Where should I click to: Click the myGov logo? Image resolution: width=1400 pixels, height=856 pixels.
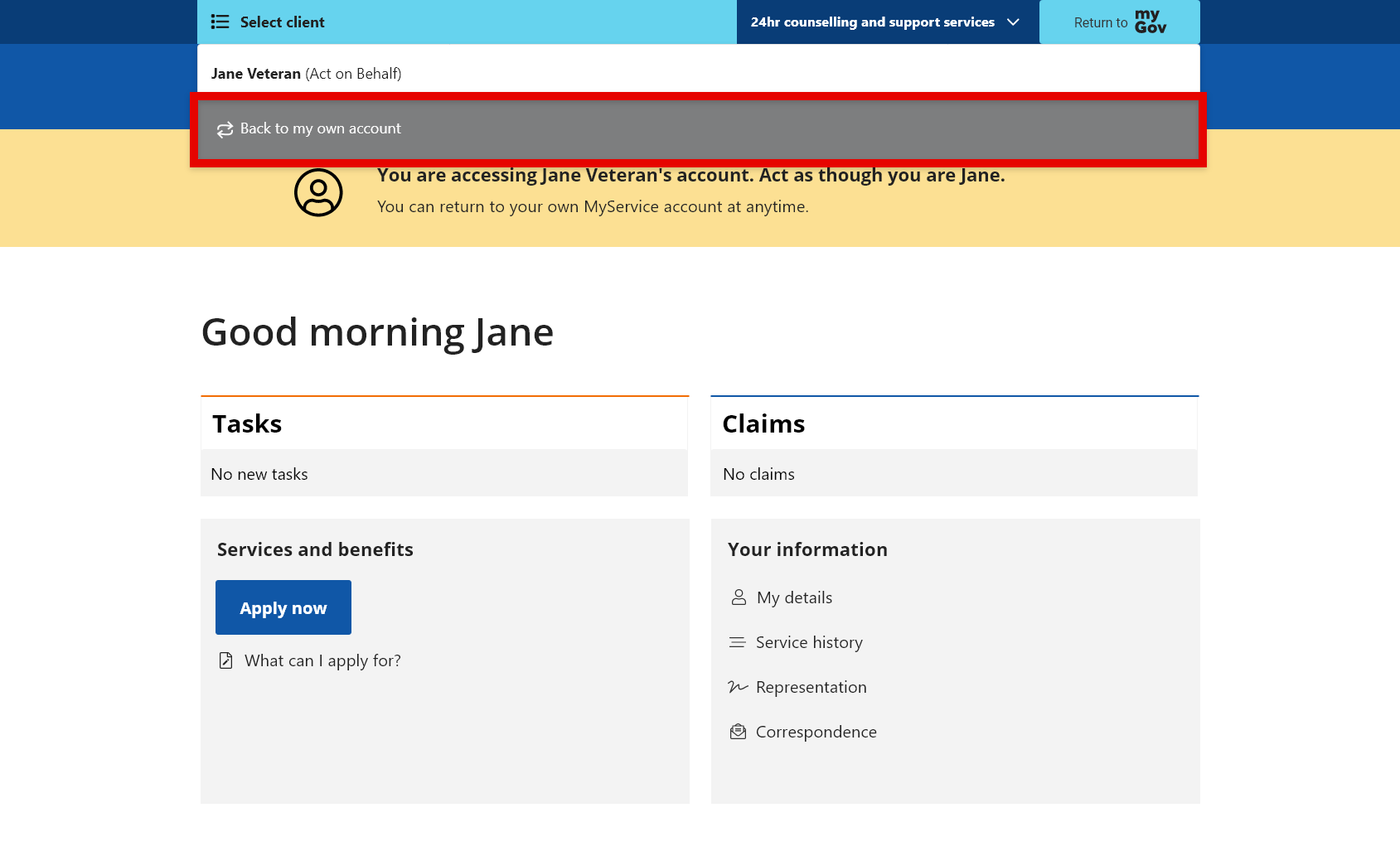coord(1151,22)
